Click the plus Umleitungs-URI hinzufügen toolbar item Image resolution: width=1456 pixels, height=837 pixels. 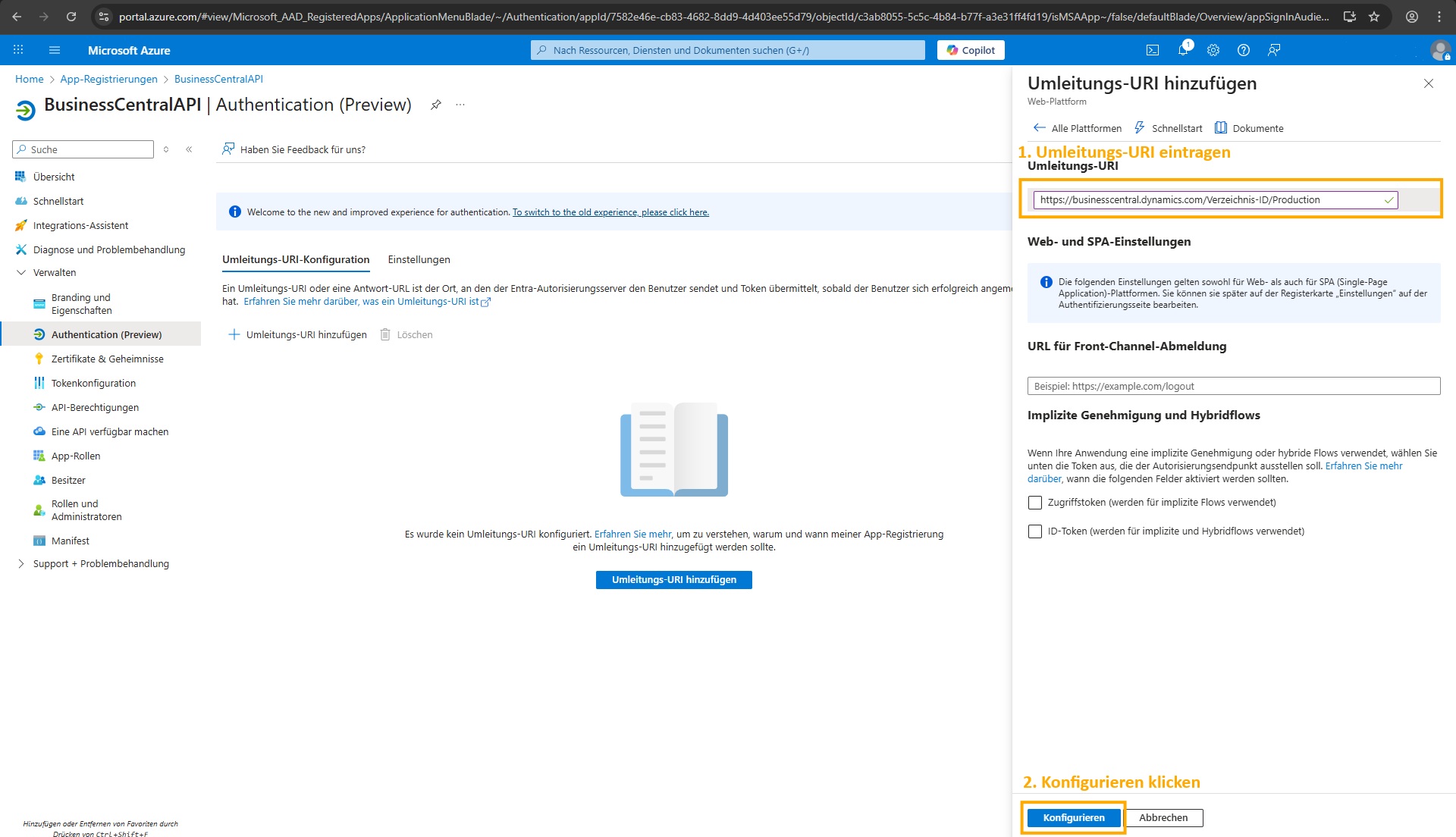click(297, 334)
